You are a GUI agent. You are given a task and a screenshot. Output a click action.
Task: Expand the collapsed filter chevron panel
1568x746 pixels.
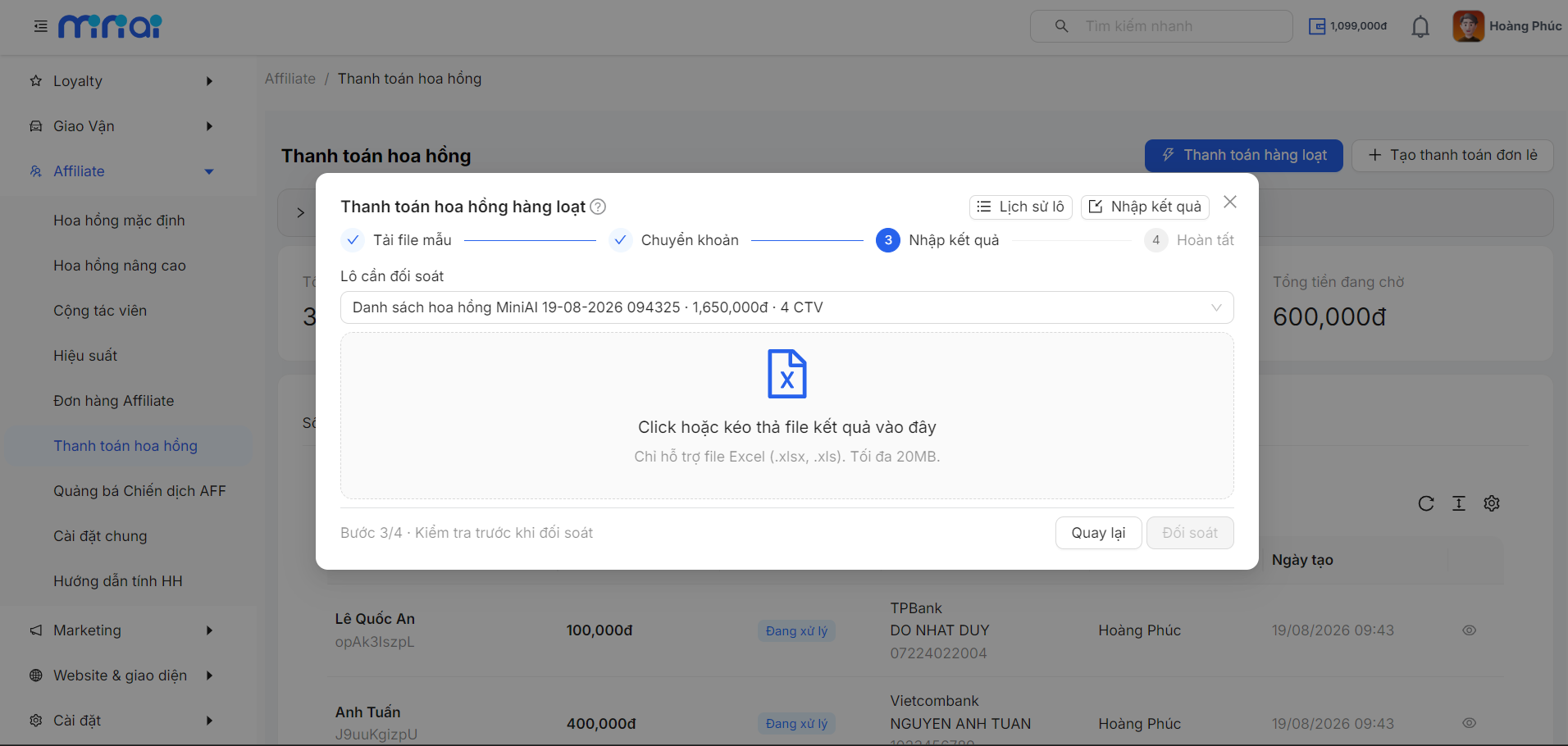pyautogui.click(x=300, y=213)
